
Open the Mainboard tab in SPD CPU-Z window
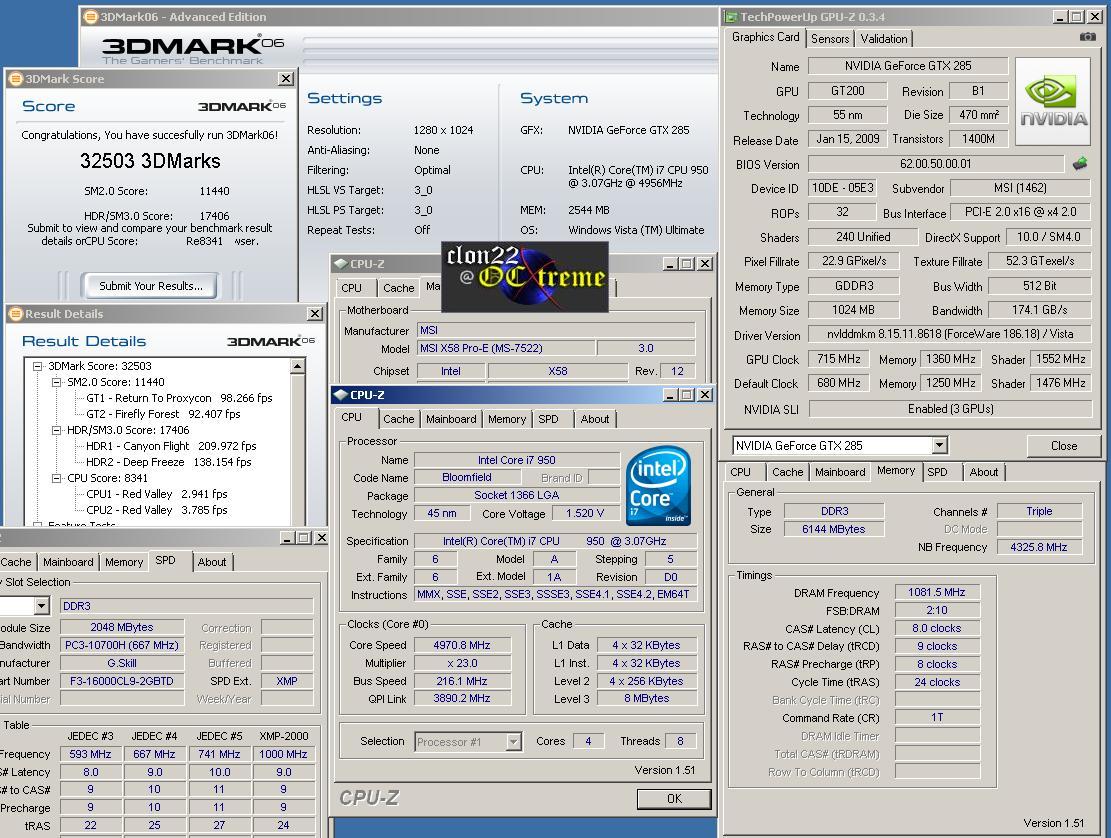tap(68, 562)
